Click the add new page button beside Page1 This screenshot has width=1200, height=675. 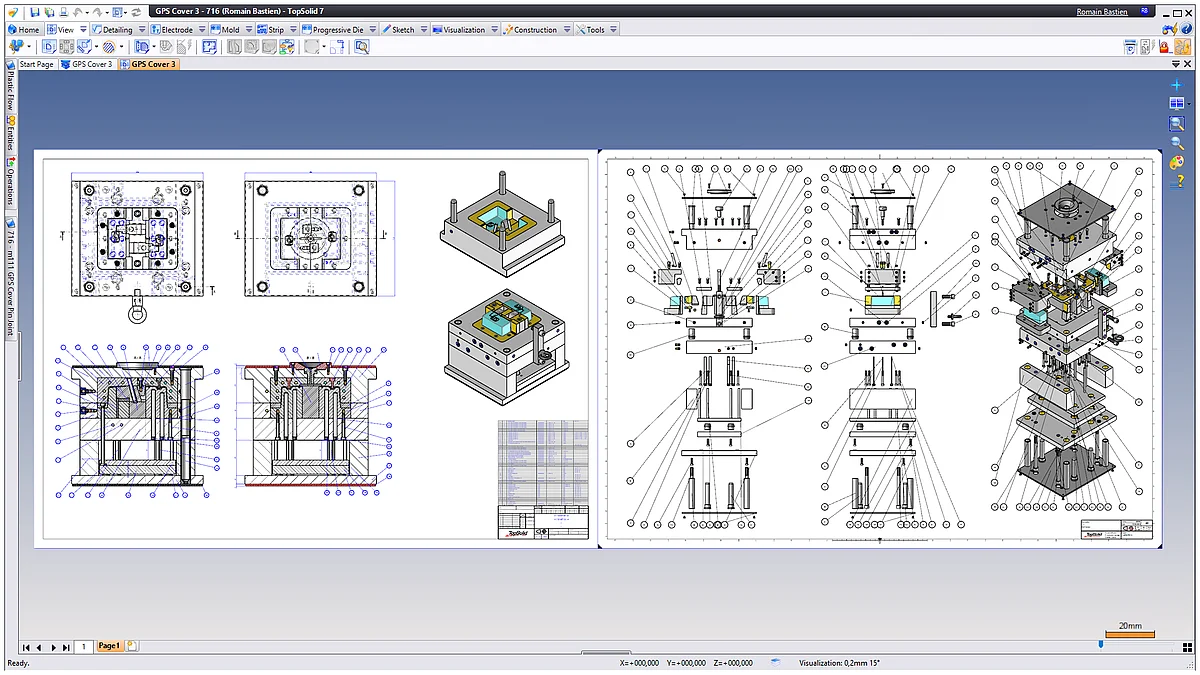click(132, 646)
